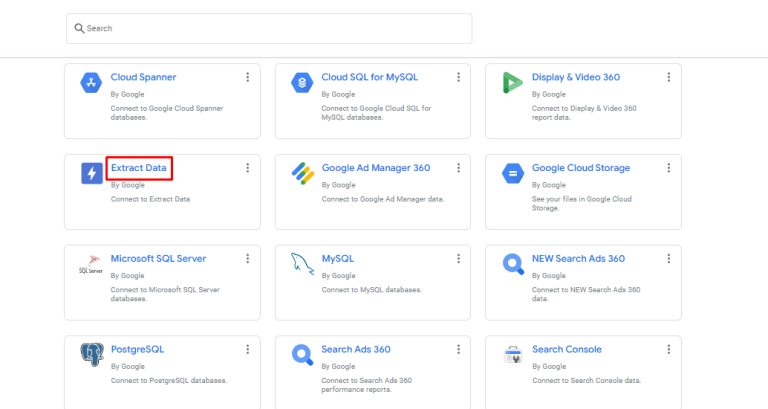The image size is (768, 409).
Task: Select the Search Ads 360 title
Action: pos(356,350)
